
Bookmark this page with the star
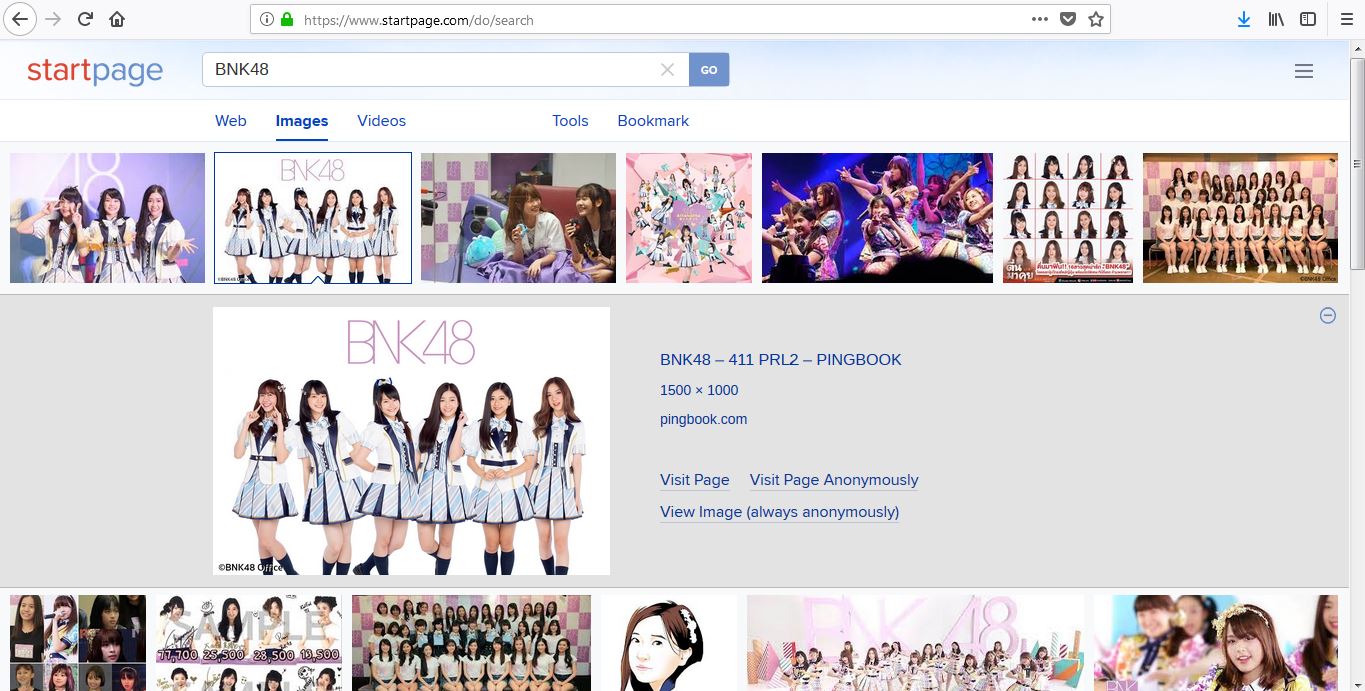pos(1096,18)
